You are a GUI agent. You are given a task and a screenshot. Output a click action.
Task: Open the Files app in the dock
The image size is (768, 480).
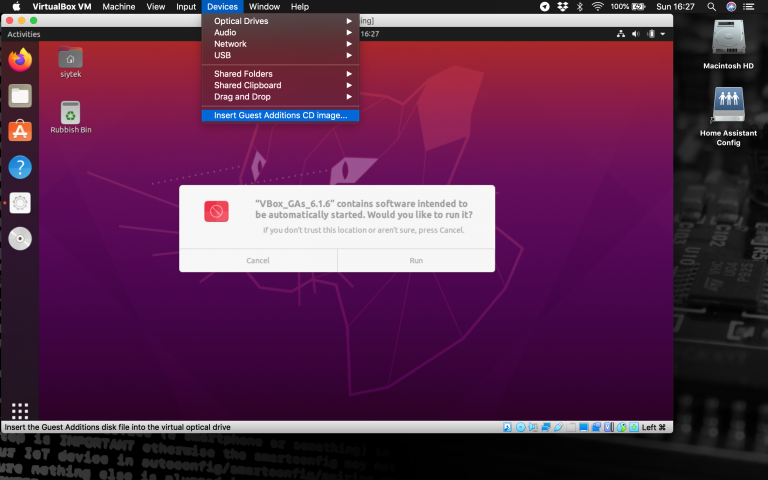pos(20,96)
